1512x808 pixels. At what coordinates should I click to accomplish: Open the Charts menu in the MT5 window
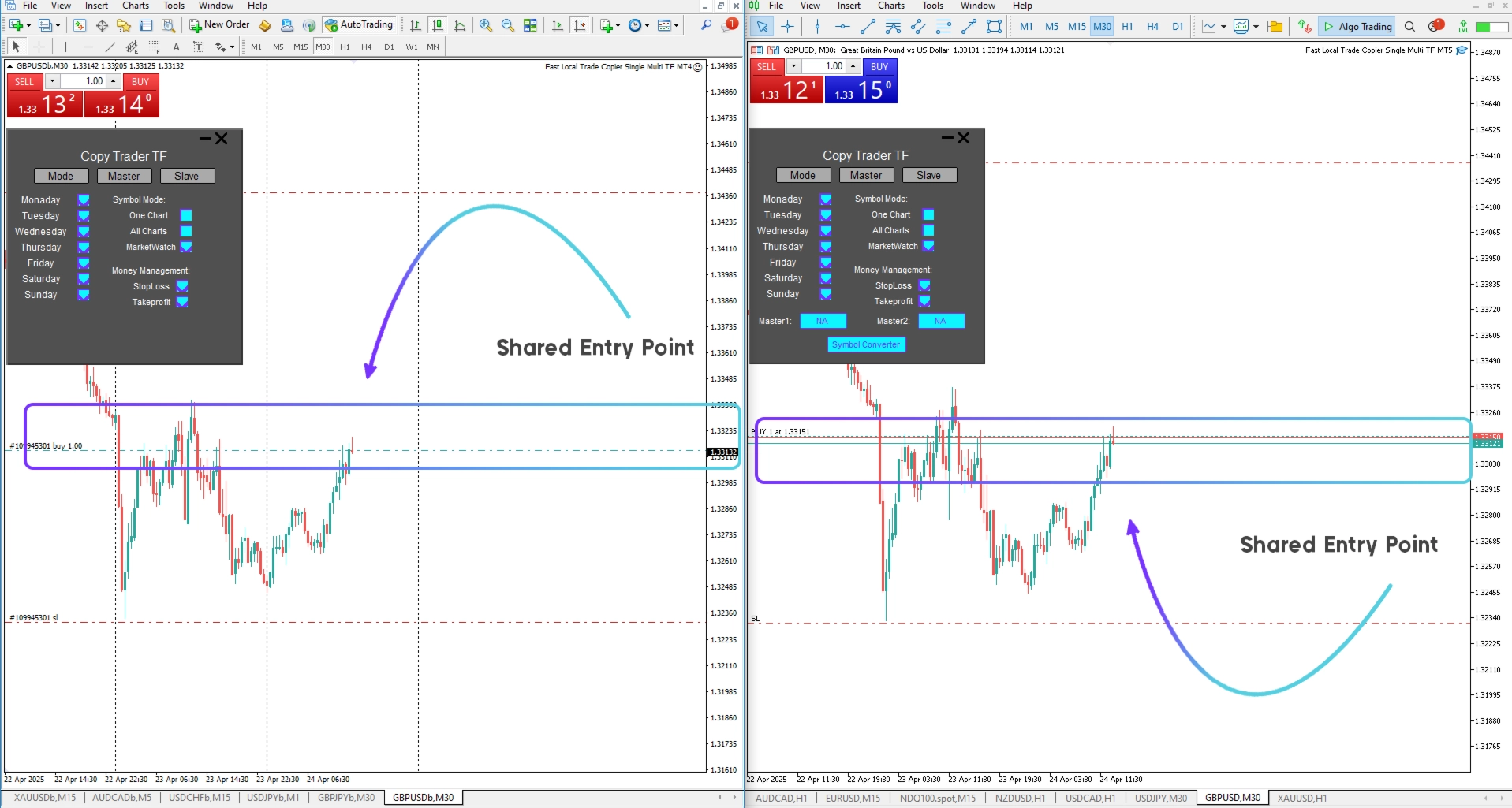(x=891, y=6)
